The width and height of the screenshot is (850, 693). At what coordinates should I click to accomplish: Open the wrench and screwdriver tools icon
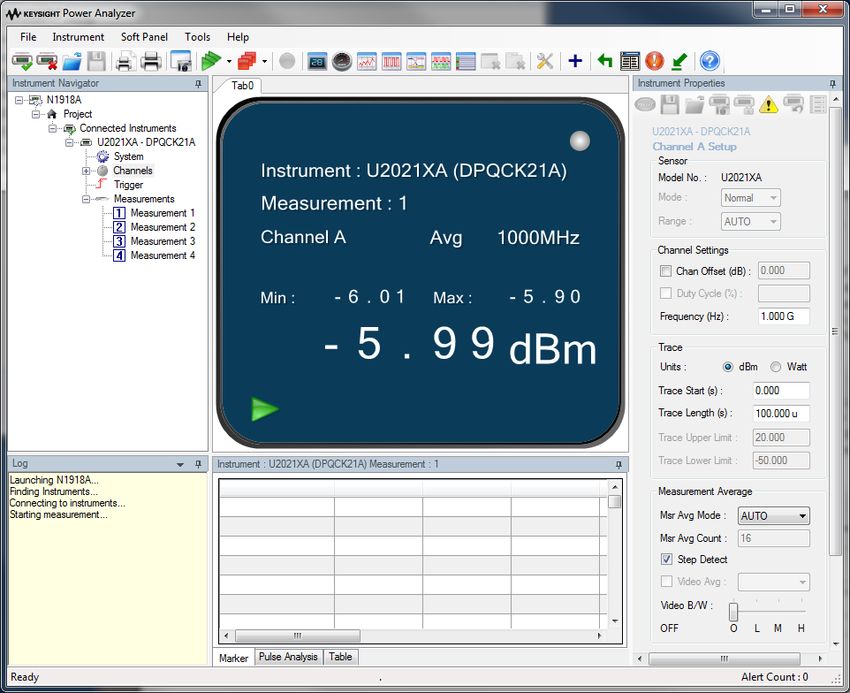coord(545,61)
